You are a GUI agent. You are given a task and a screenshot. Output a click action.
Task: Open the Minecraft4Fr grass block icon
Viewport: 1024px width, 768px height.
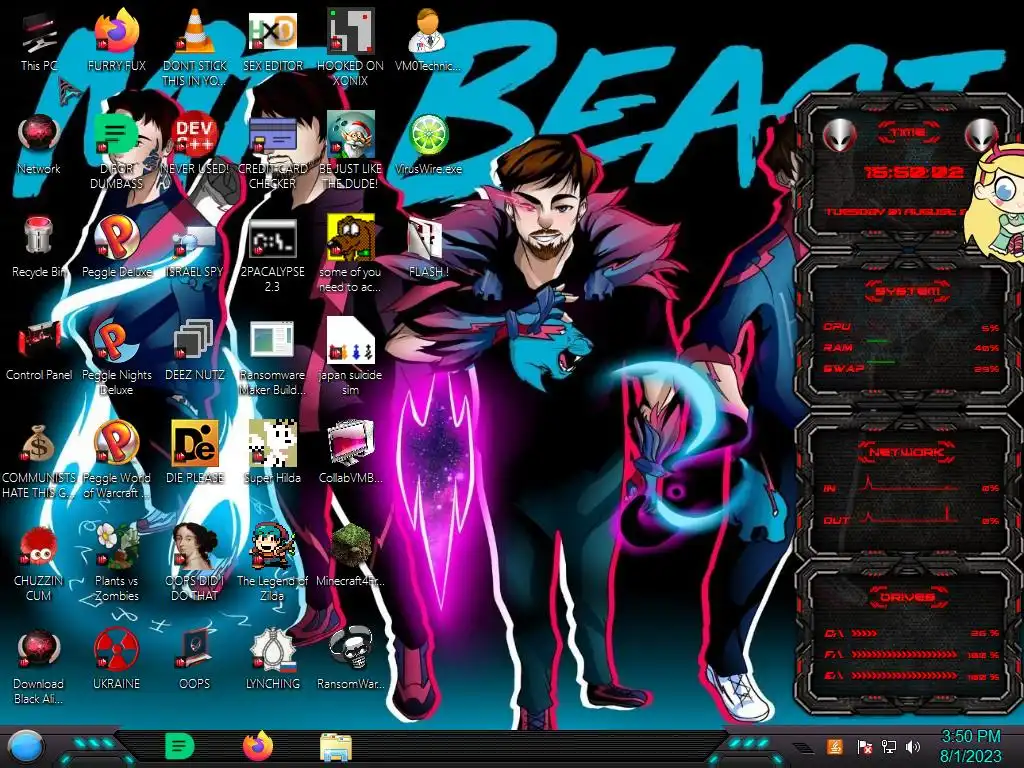pyautogui.click(x=350, y=555)
